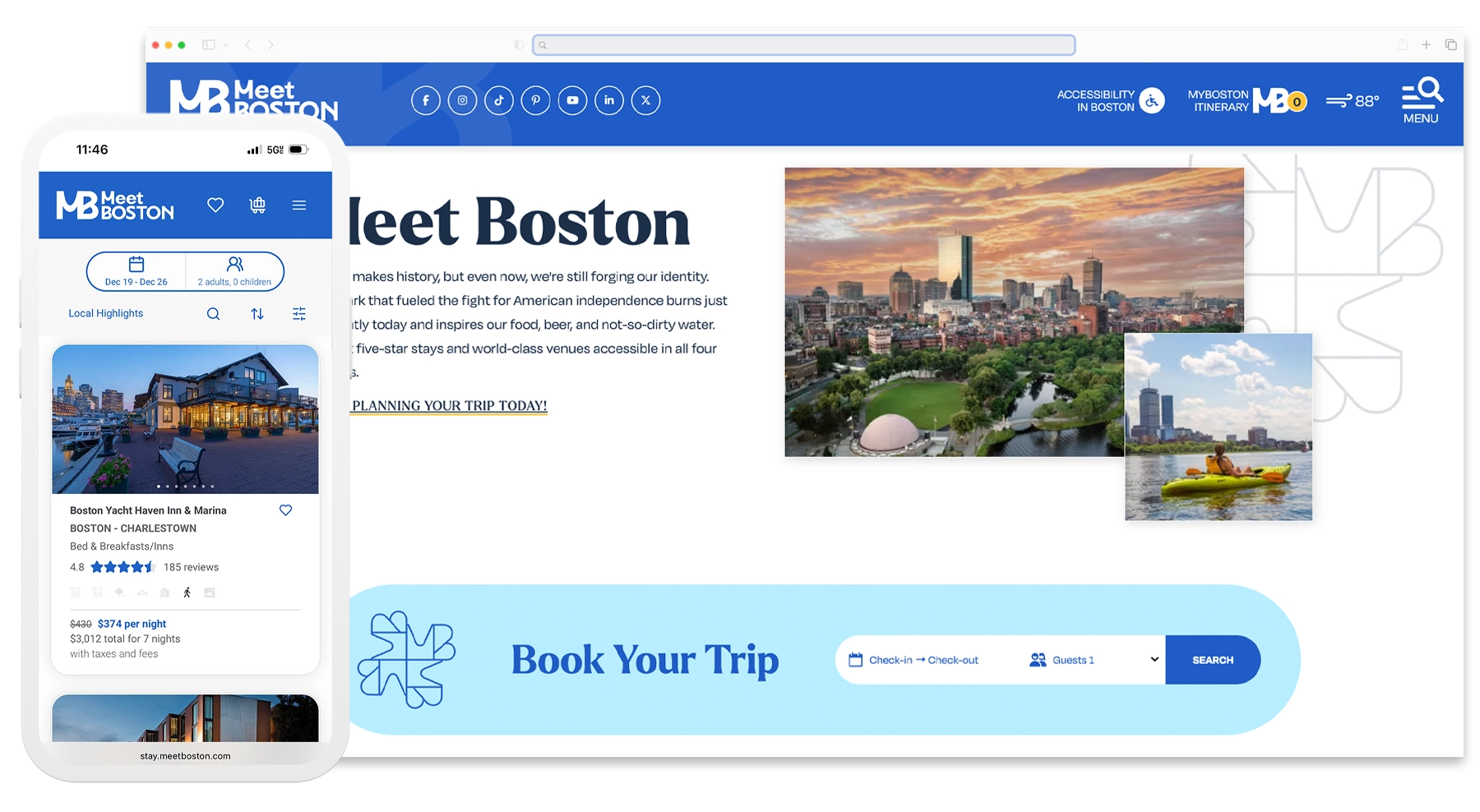This screenshot has height=812, width=1480.
Task: Open the luggage cart icon on phone
Action: click(x=257, y=205)
